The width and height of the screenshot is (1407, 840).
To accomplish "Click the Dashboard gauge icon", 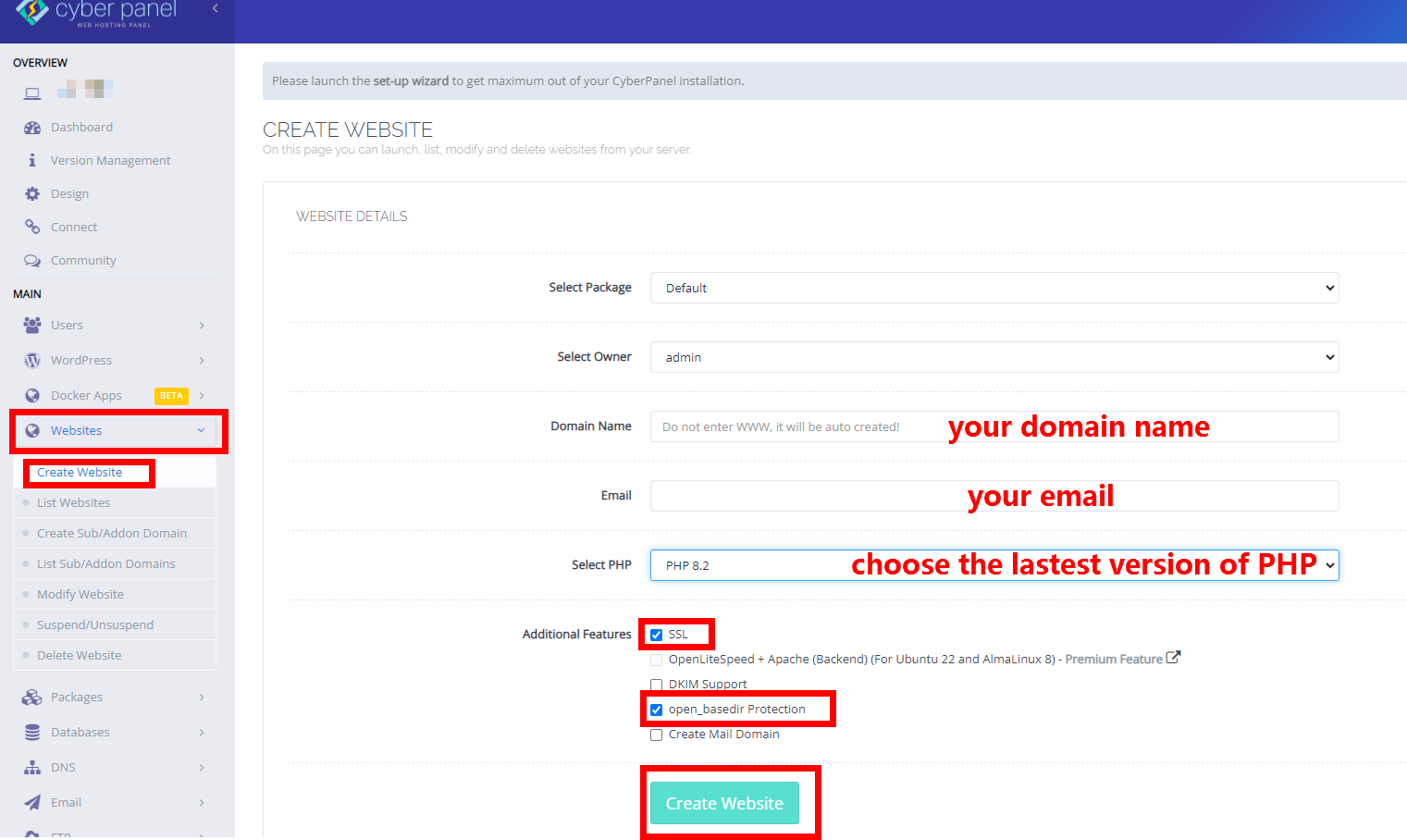I will [32, 128].
